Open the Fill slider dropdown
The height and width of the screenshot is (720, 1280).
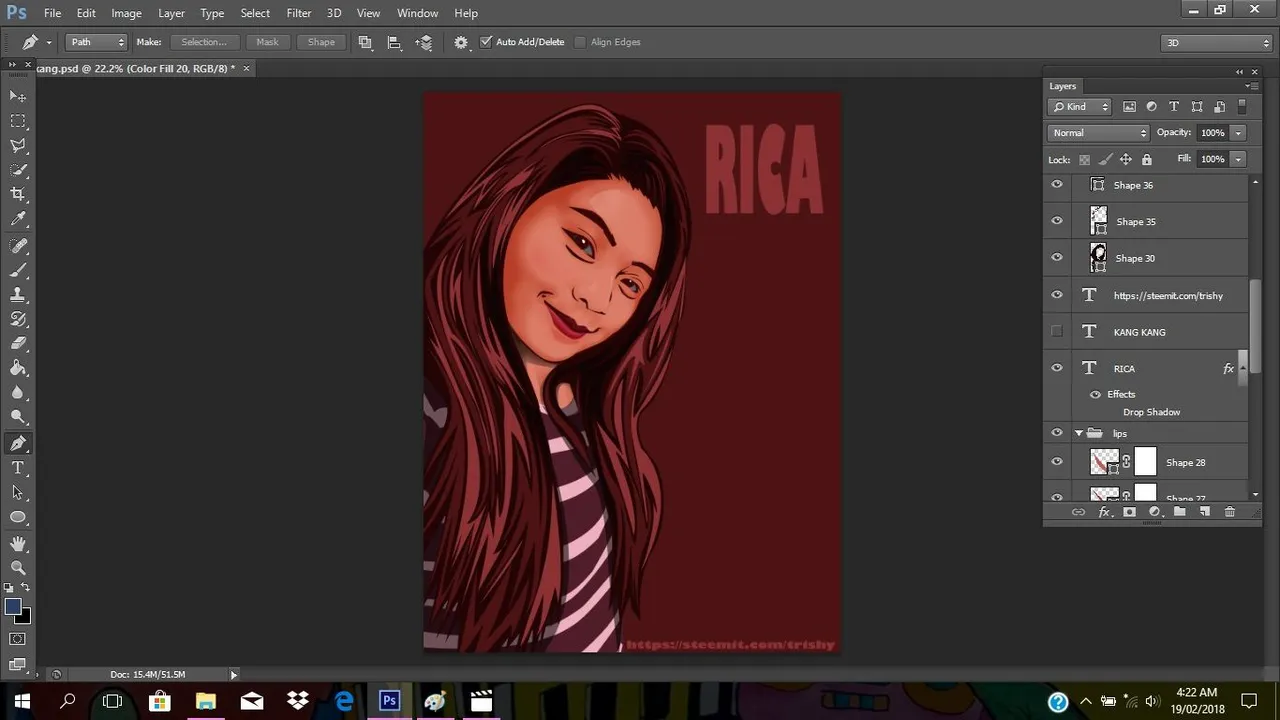click(1238, 159)
